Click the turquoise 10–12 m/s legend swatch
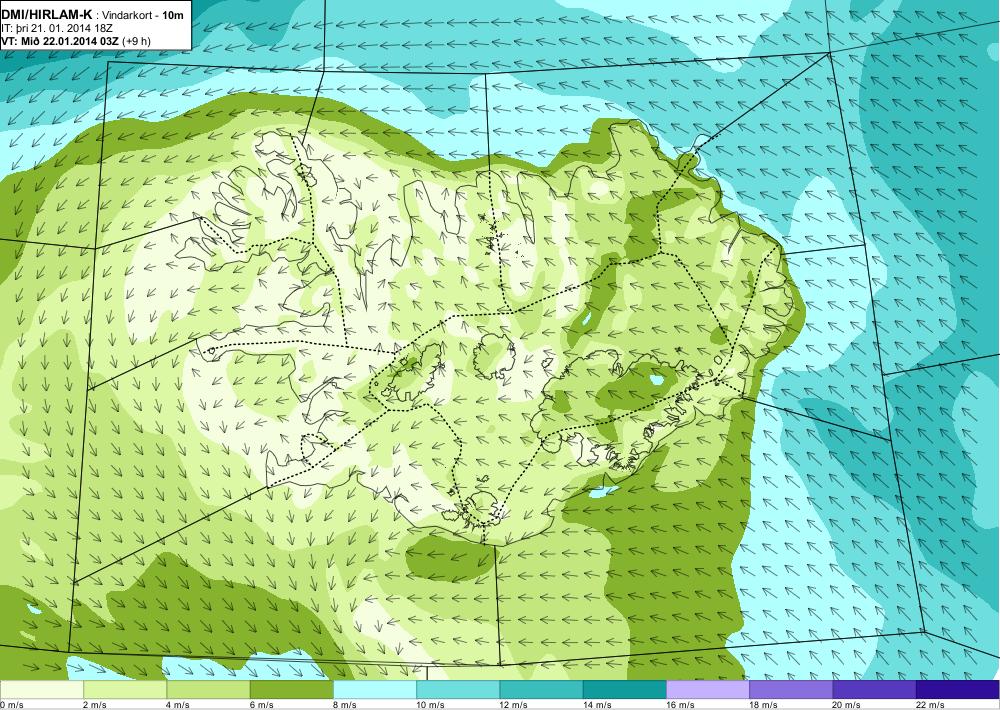Viewport: 1000px width, 710px height. coord(458,690)
